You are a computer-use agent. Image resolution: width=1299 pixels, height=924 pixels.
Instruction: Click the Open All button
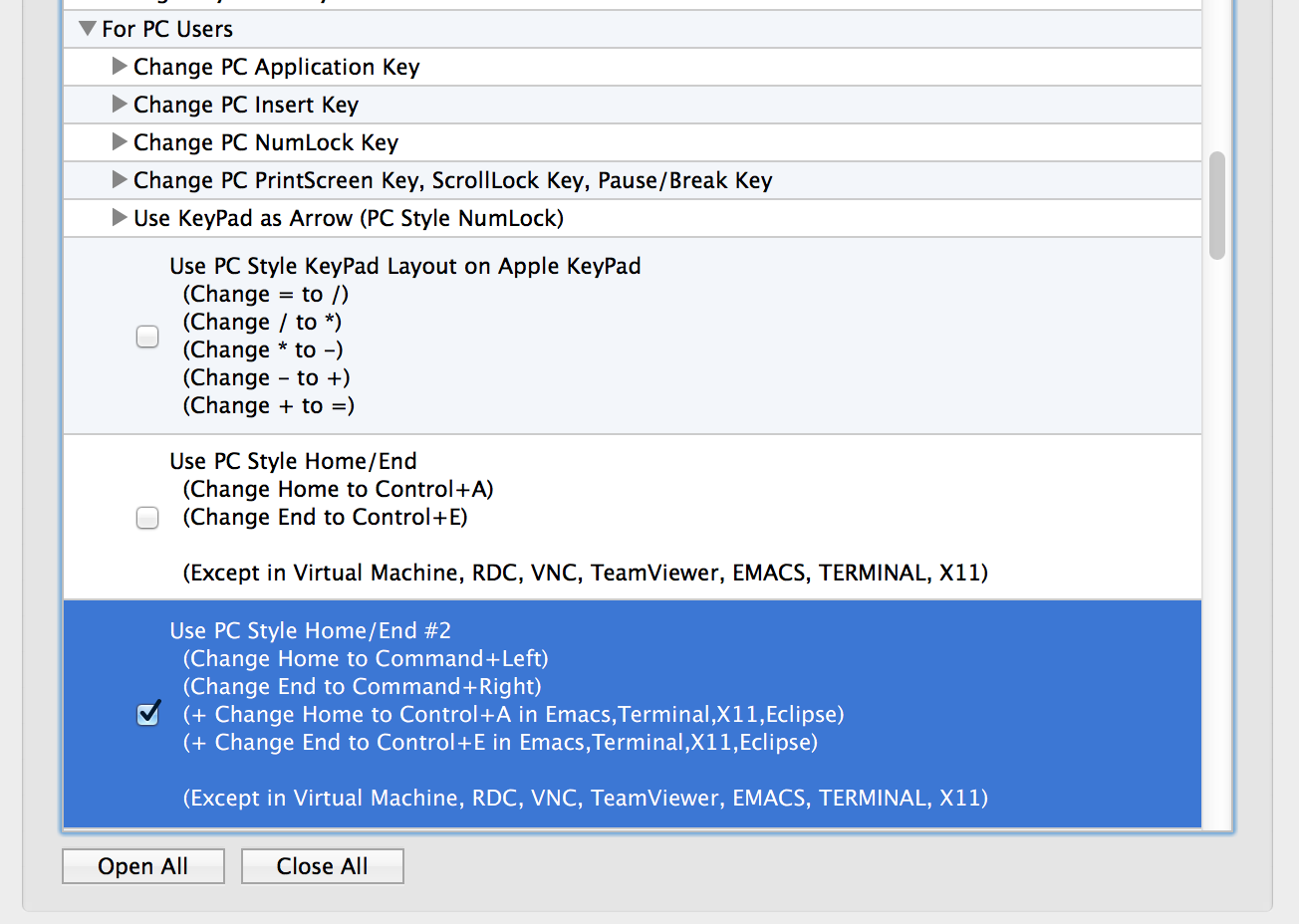coord(143,866)
